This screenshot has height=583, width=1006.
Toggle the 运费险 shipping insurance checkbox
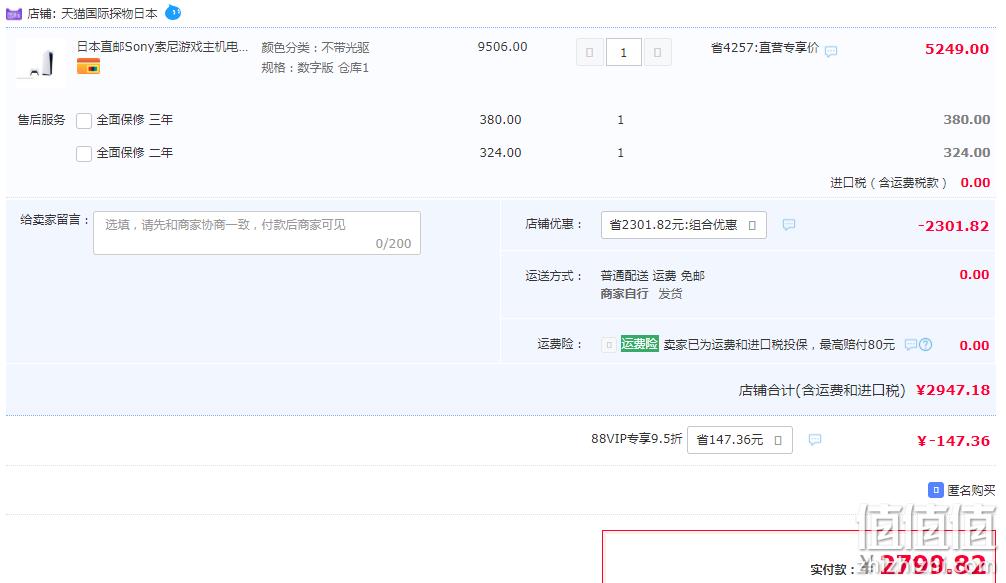608,345
